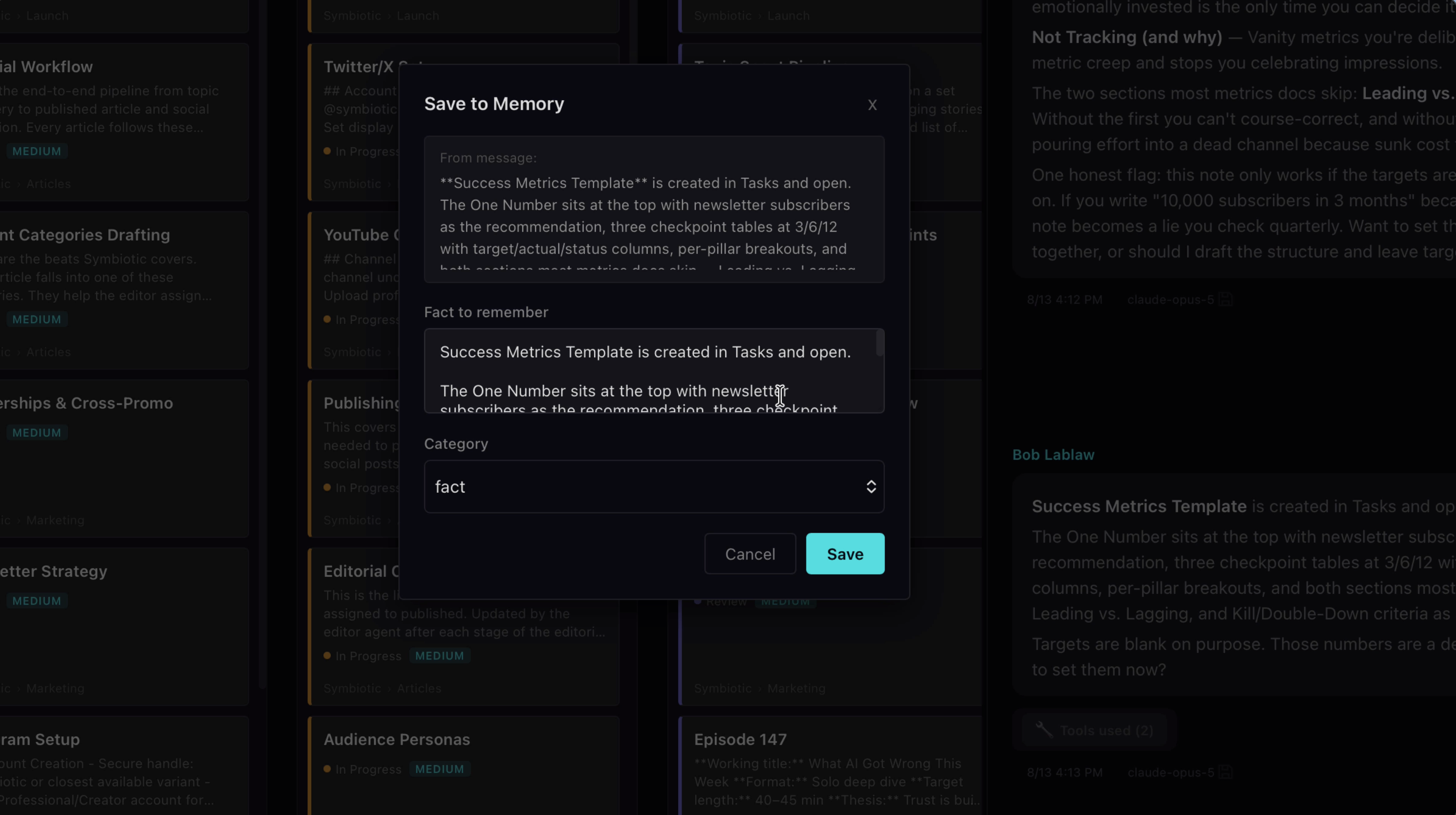Open the Categories Drafting card title

pos(85,235)
